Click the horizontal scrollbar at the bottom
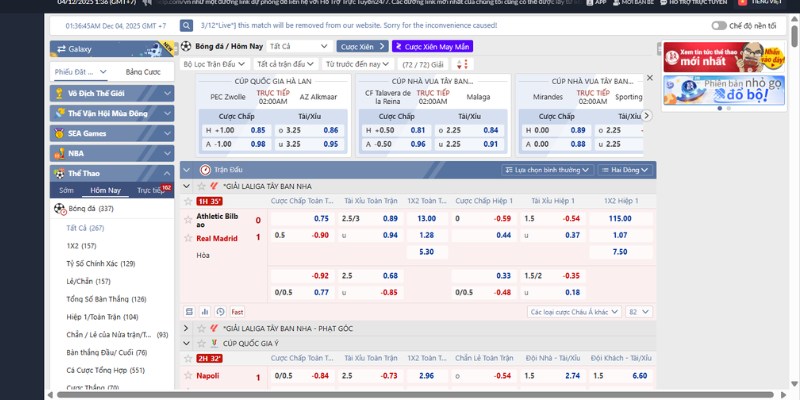800x400 pixels. [417, 394]
